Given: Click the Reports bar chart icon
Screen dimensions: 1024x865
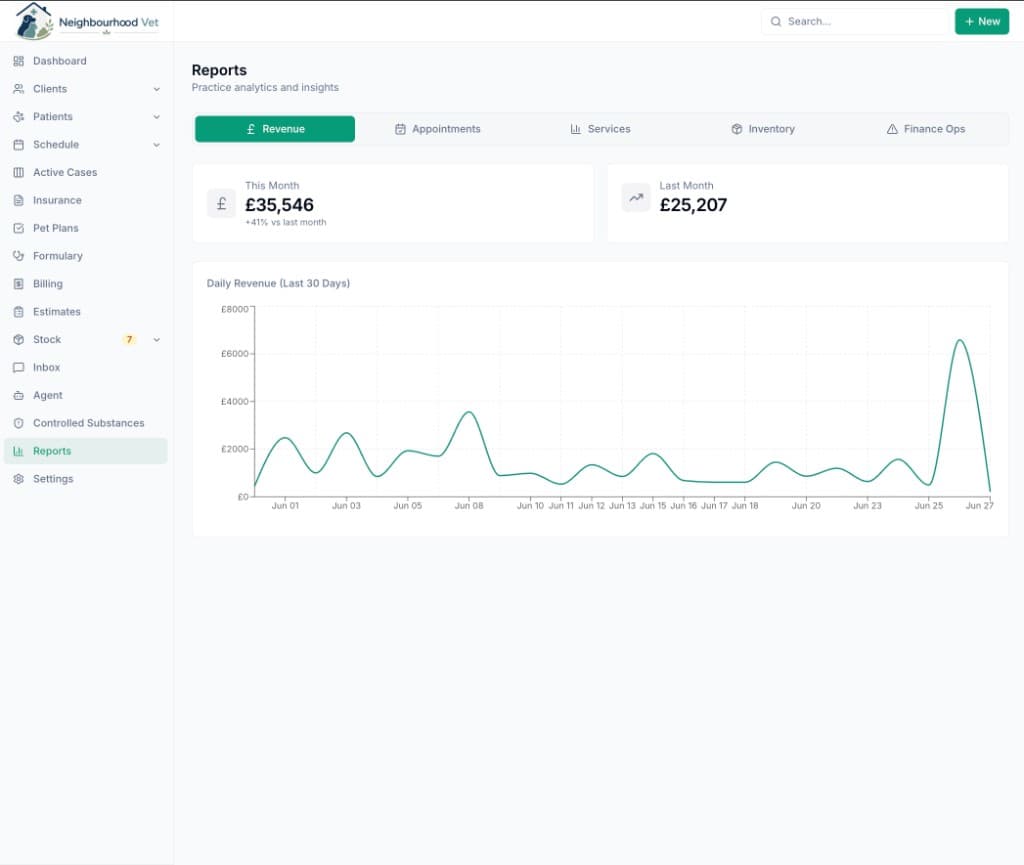Looking at the screenshot, I should pyautogui.click(x=18, y=451).
